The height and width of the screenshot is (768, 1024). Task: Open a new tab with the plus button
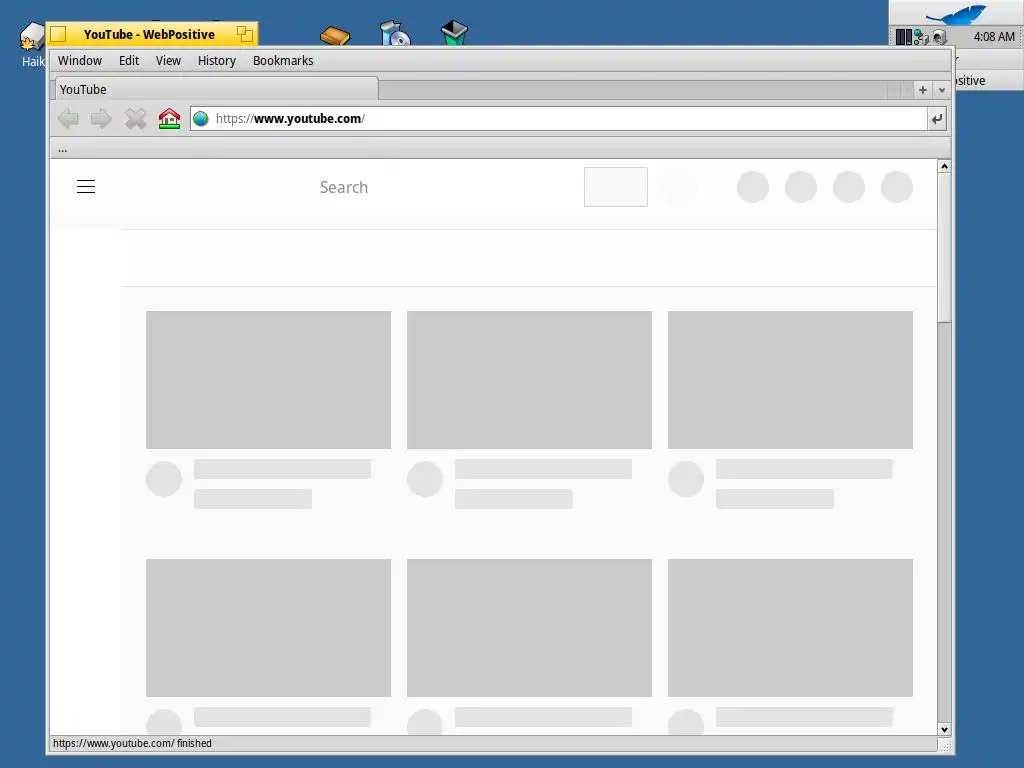923,90
